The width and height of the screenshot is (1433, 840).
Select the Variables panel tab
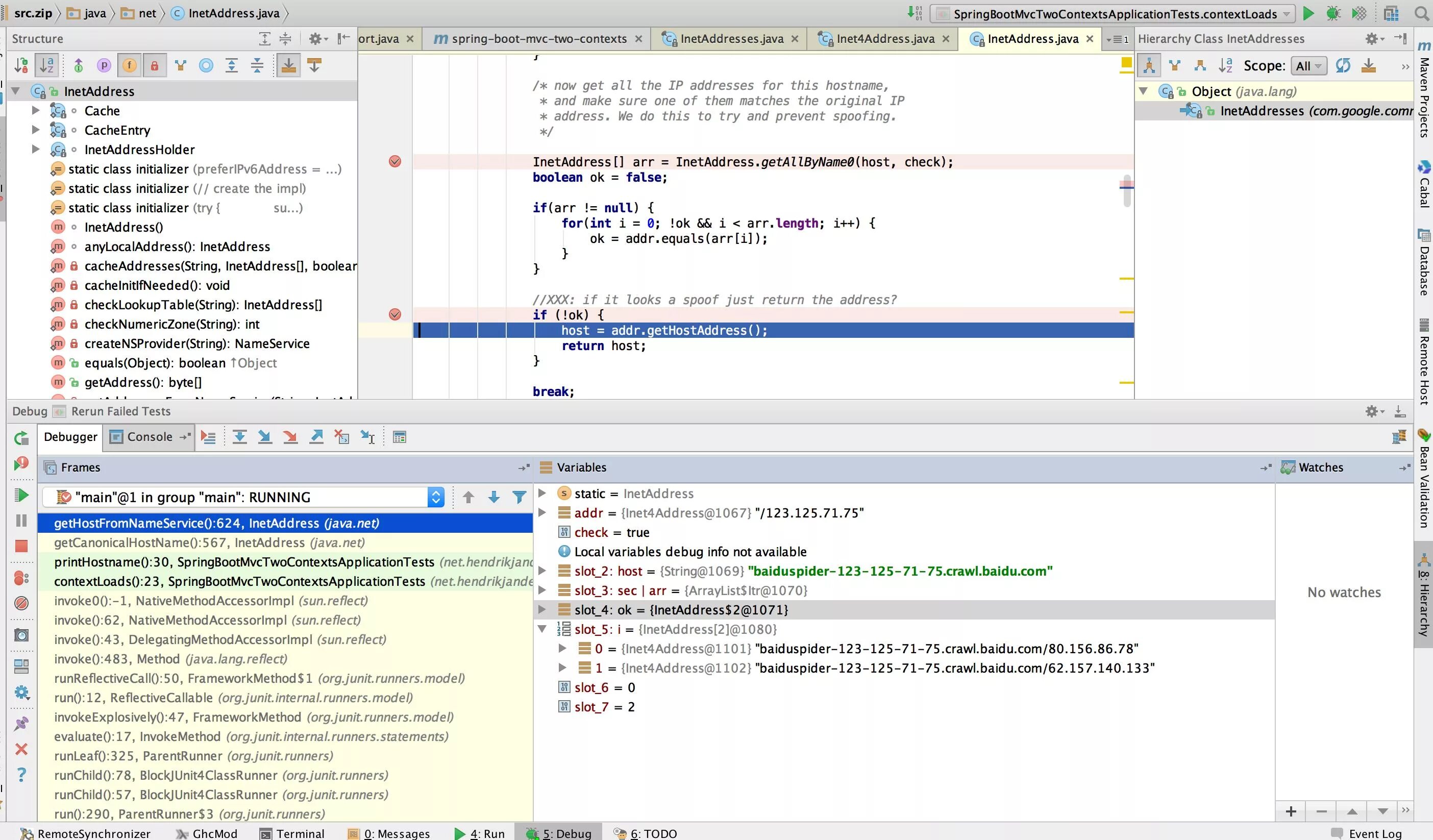581,467
